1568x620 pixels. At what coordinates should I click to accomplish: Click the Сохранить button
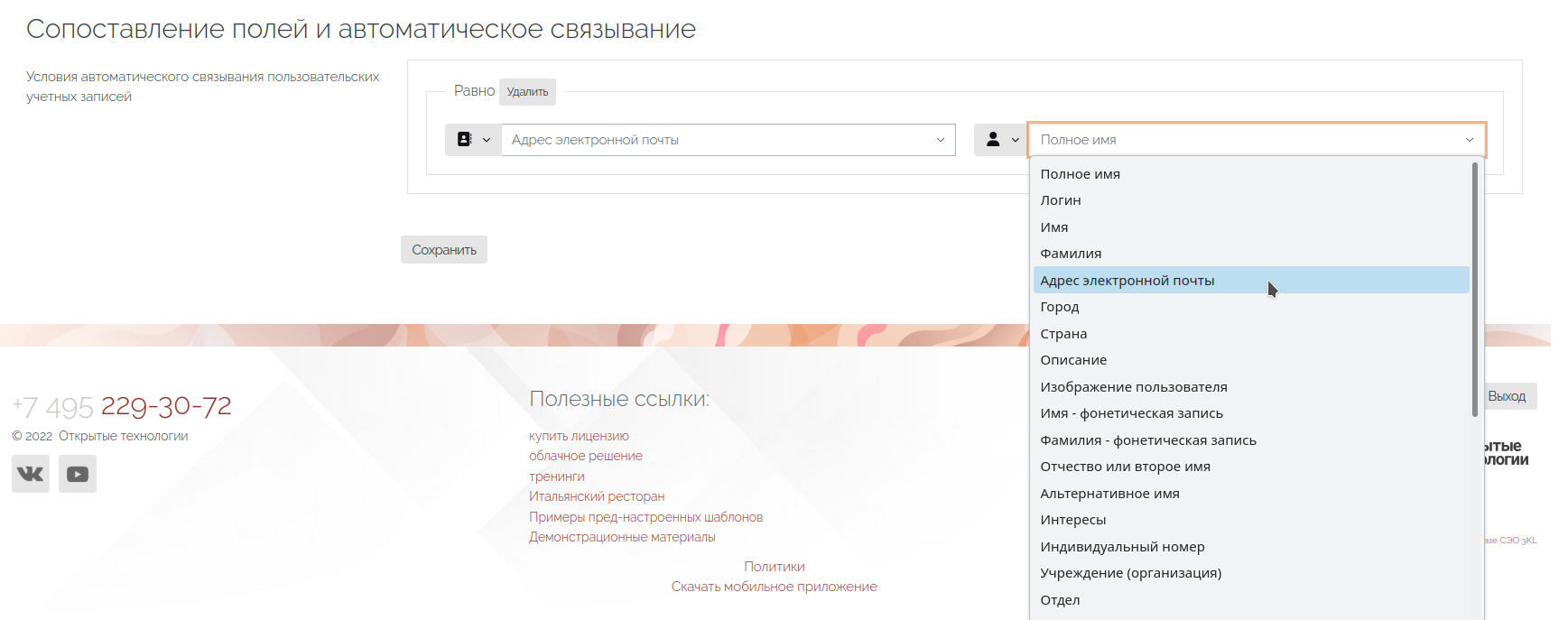444,250
